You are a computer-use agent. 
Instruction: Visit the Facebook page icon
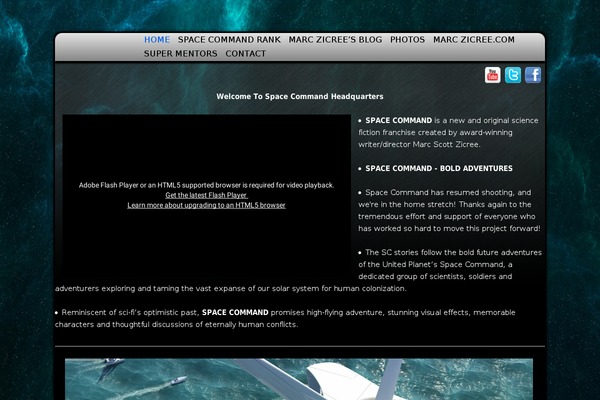[533, 75]
